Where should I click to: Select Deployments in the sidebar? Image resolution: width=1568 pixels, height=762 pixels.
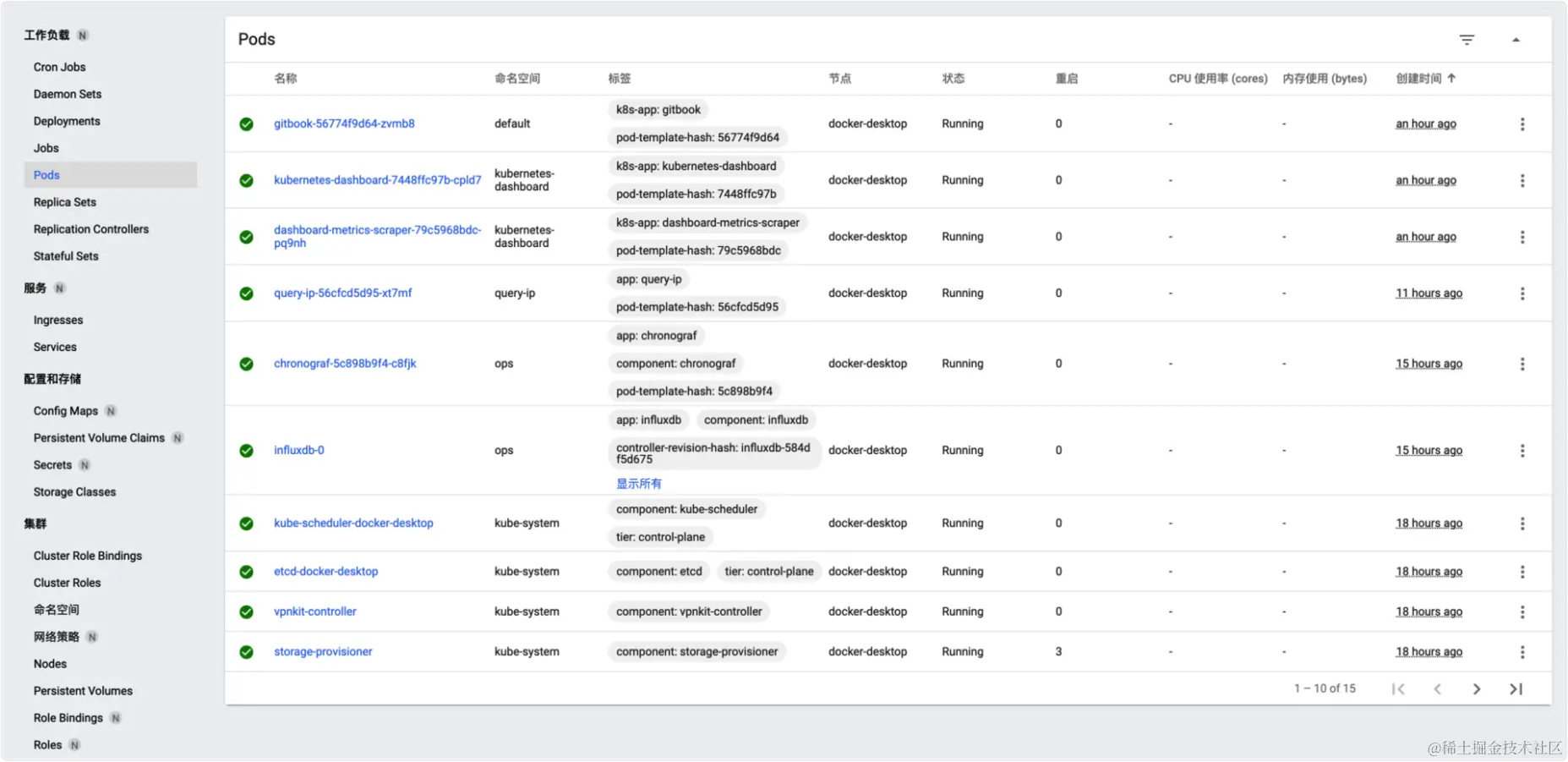[67, 121]
